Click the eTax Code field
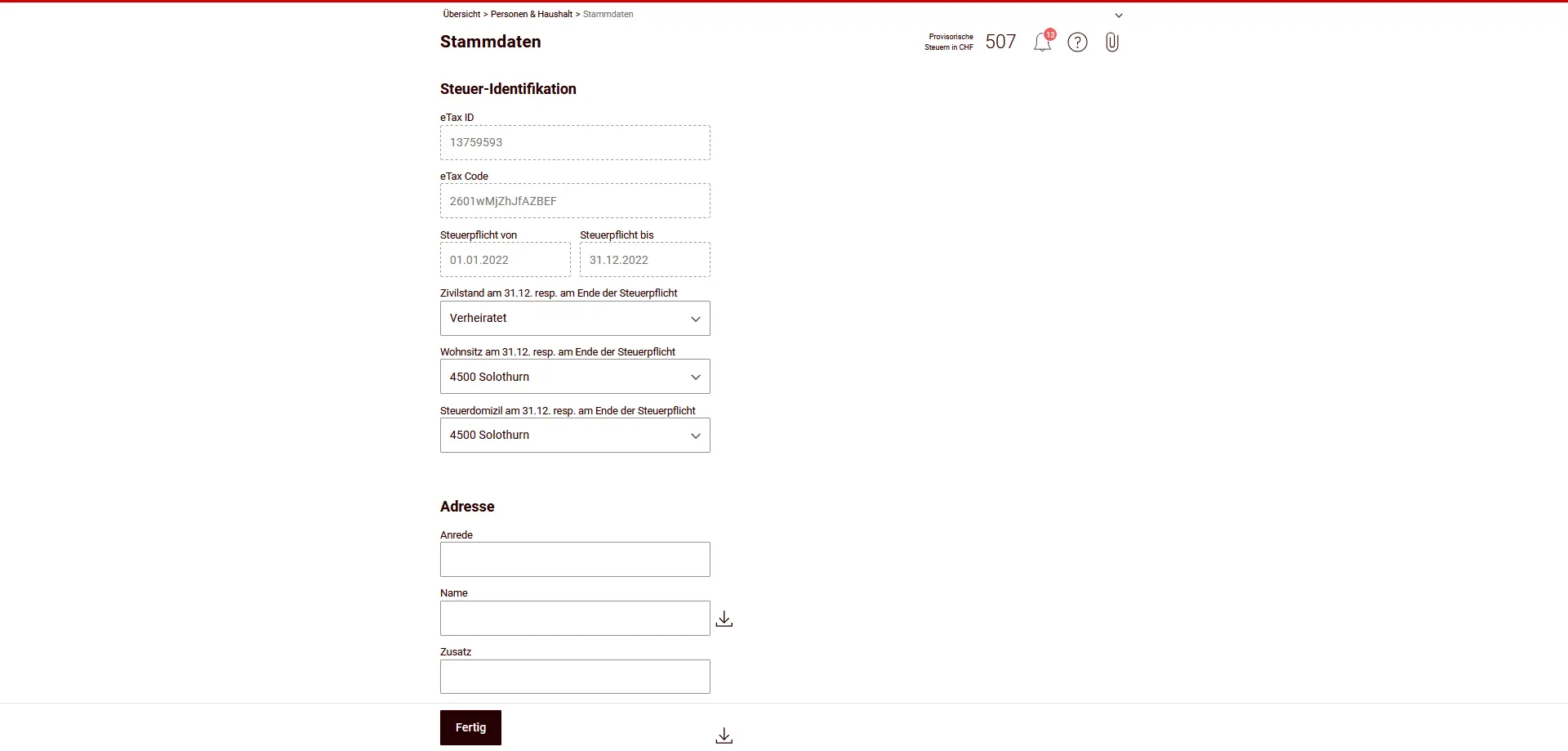1568x751 pixels. pyautogui.click(x=575, y=200)
